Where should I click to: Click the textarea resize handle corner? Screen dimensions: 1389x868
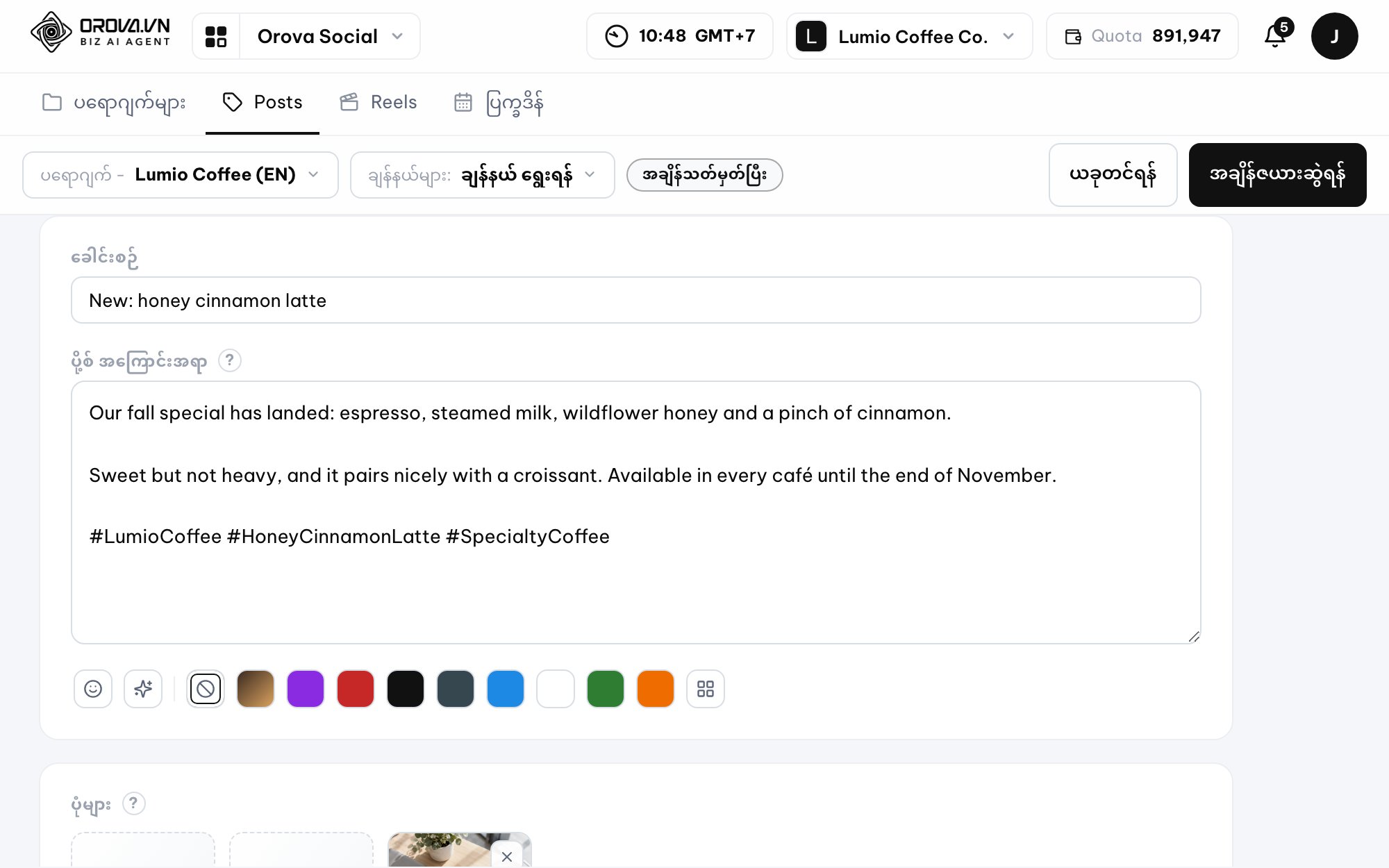pos(1194,637)
